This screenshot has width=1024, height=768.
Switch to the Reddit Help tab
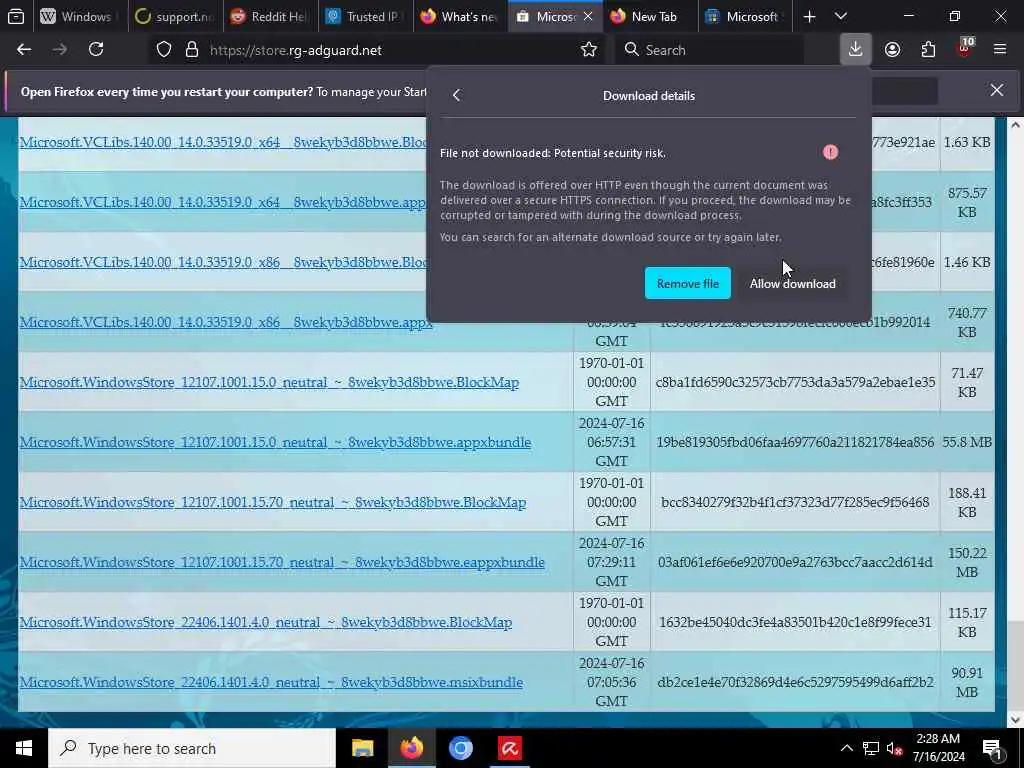[270, 16]
